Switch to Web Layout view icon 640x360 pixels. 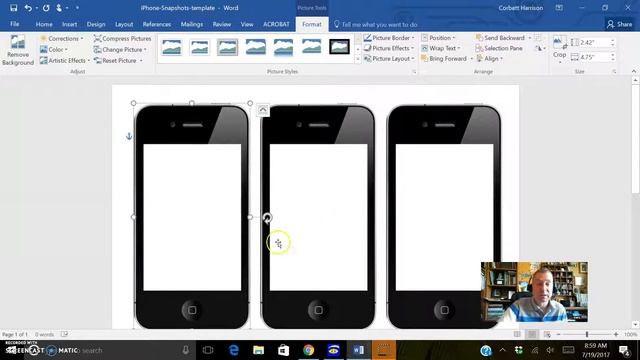[x=547, y=334]
